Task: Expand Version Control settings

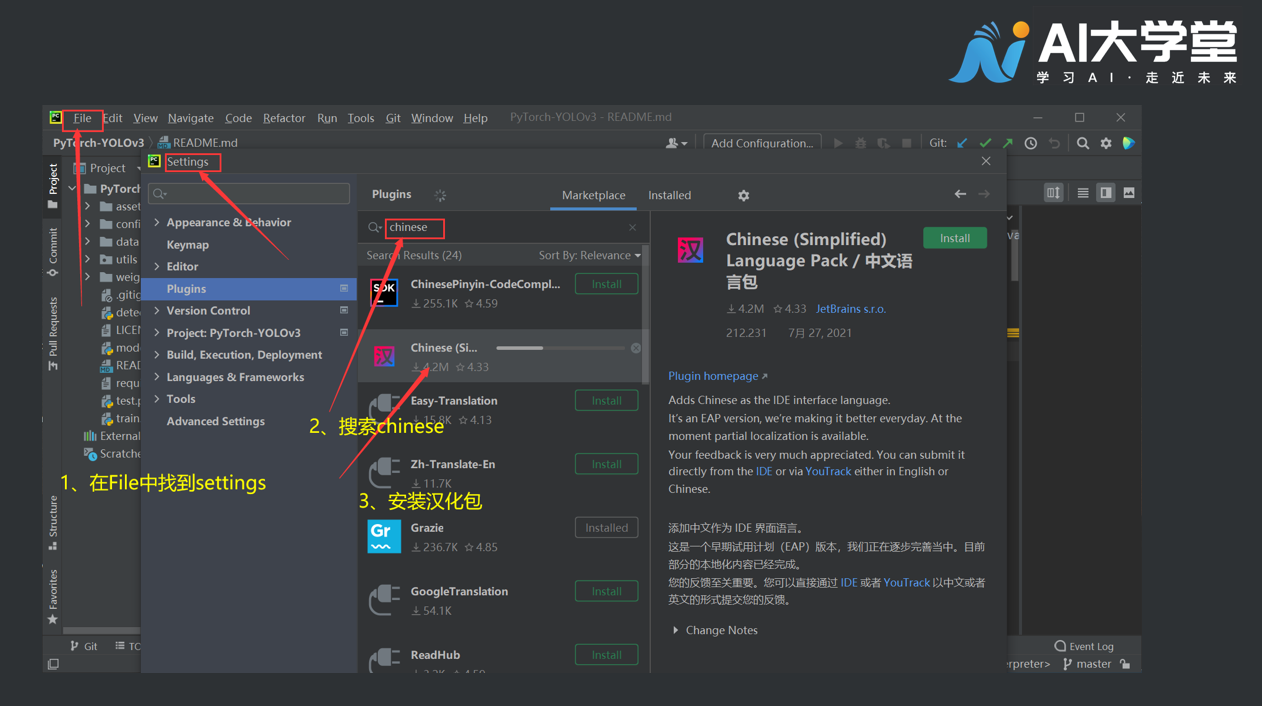Action: click(x=157, y=310)
